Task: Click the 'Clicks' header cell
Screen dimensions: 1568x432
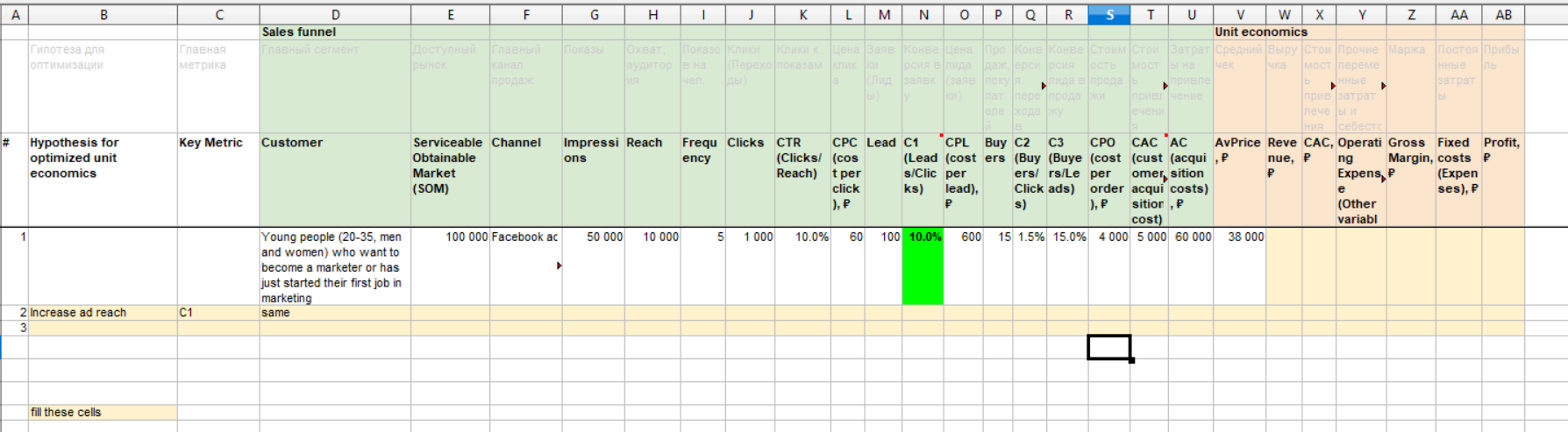Action: click(750, 180)
